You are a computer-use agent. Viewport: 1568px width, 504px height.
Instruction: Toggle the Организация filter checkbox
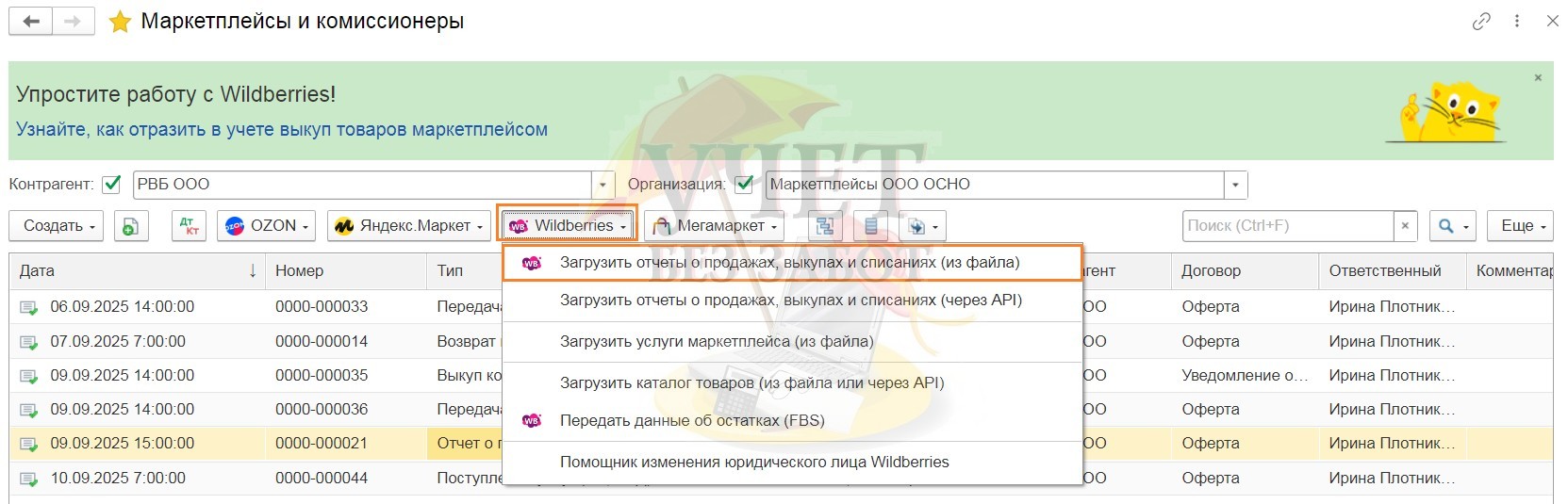[x=744, y=184]
